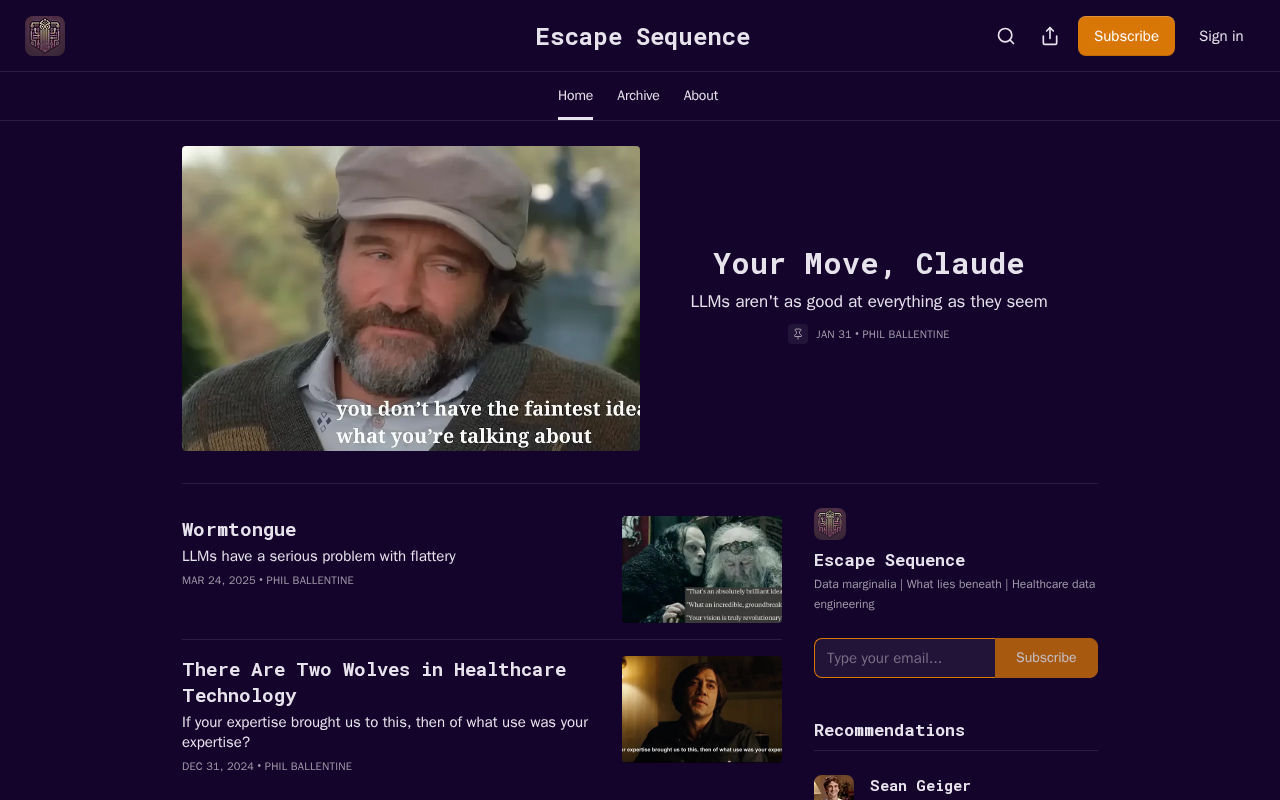
Task: Go to the About tab
Action: click(x=701, y=96)
